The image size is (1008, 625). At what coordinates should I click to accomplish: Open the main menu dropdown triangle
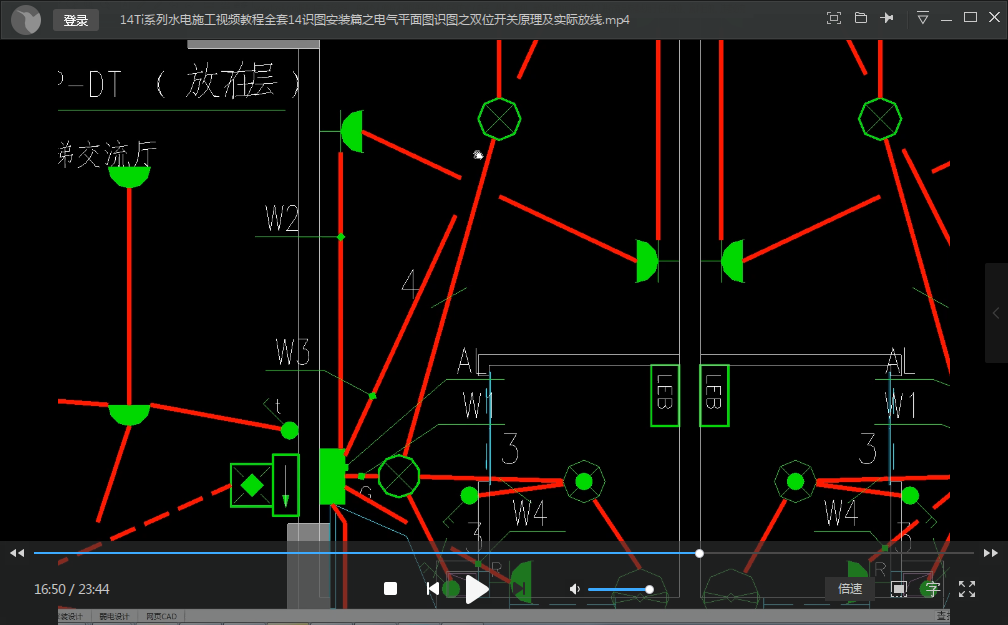(922, 18)
